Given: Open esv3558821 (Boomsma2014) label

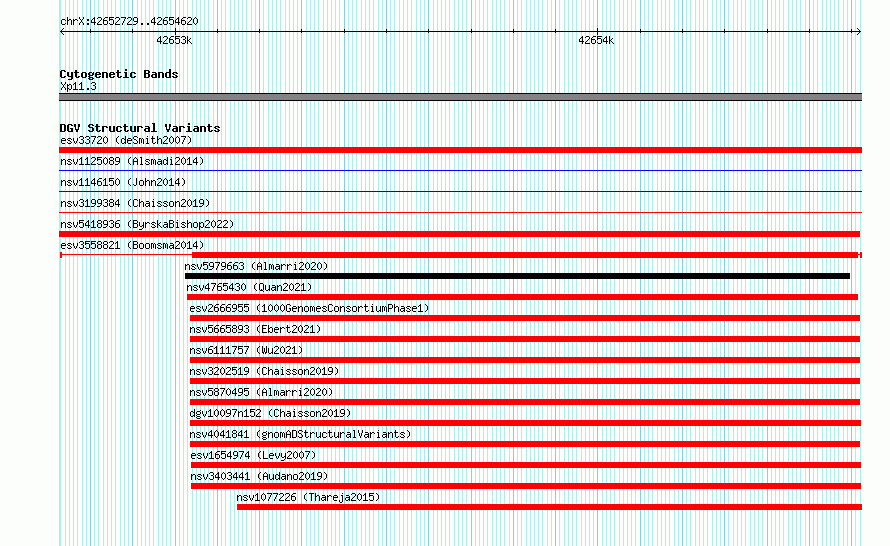Looking at the screenshot, I should tap(132, 245).
